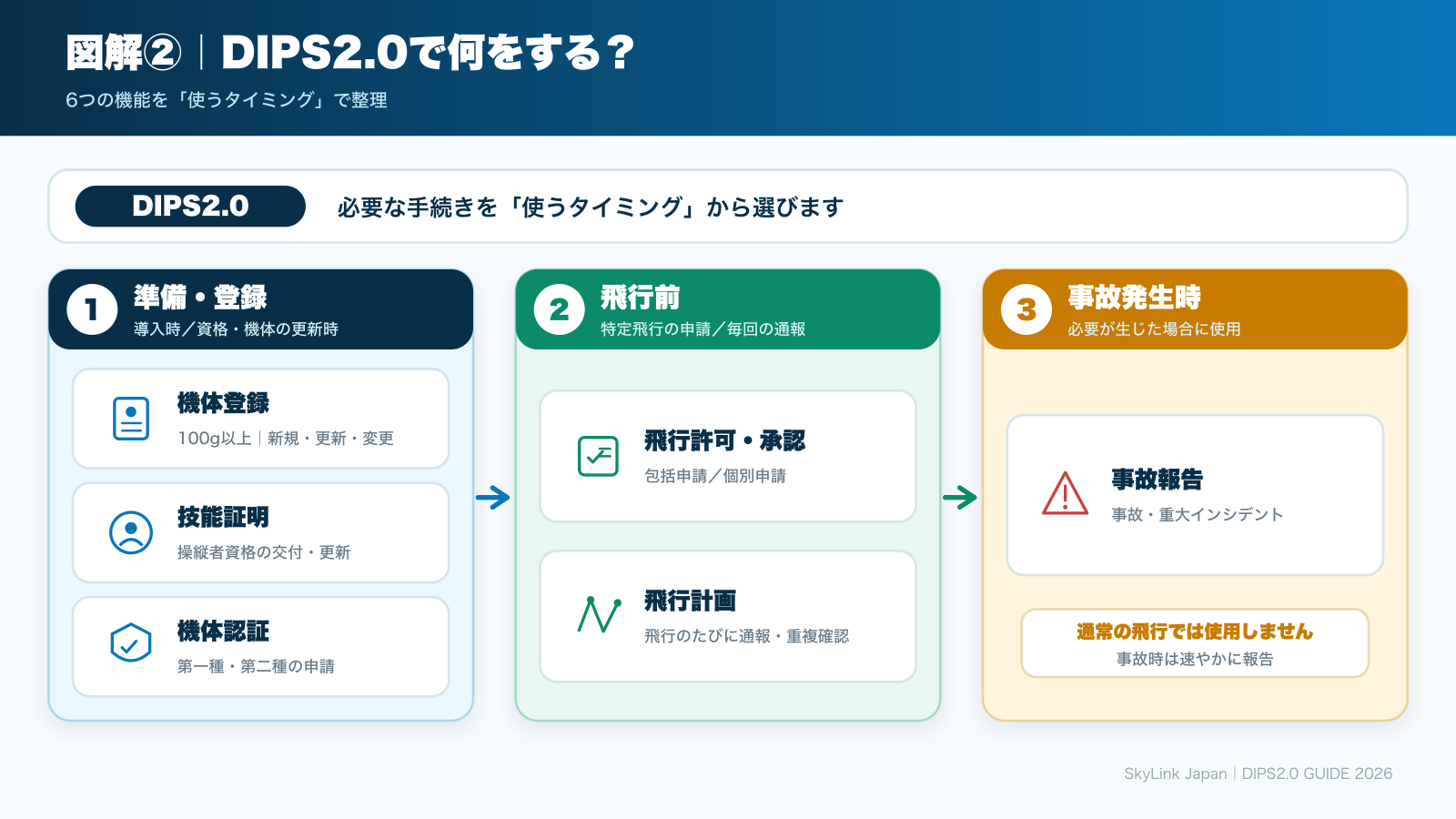Image resolution: width=1456 pixels, height=819 pixels.
Task: Select the subtitle 6つの機能を「使うタイミング」で整理
Action: click(x=227, y=100)
